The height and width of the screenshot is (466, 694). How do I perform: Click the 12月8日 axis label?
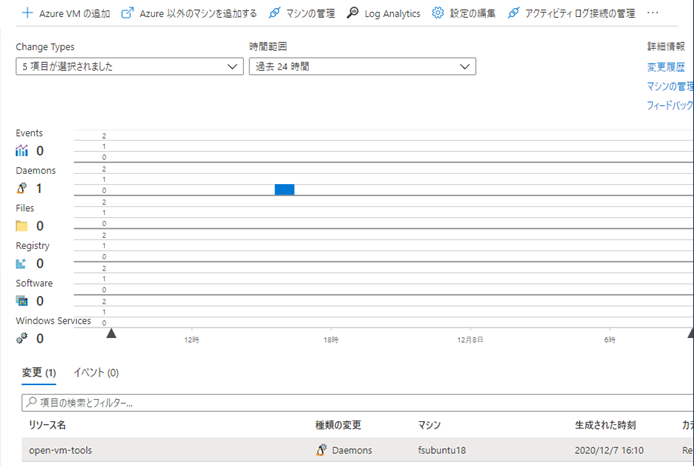470,340
